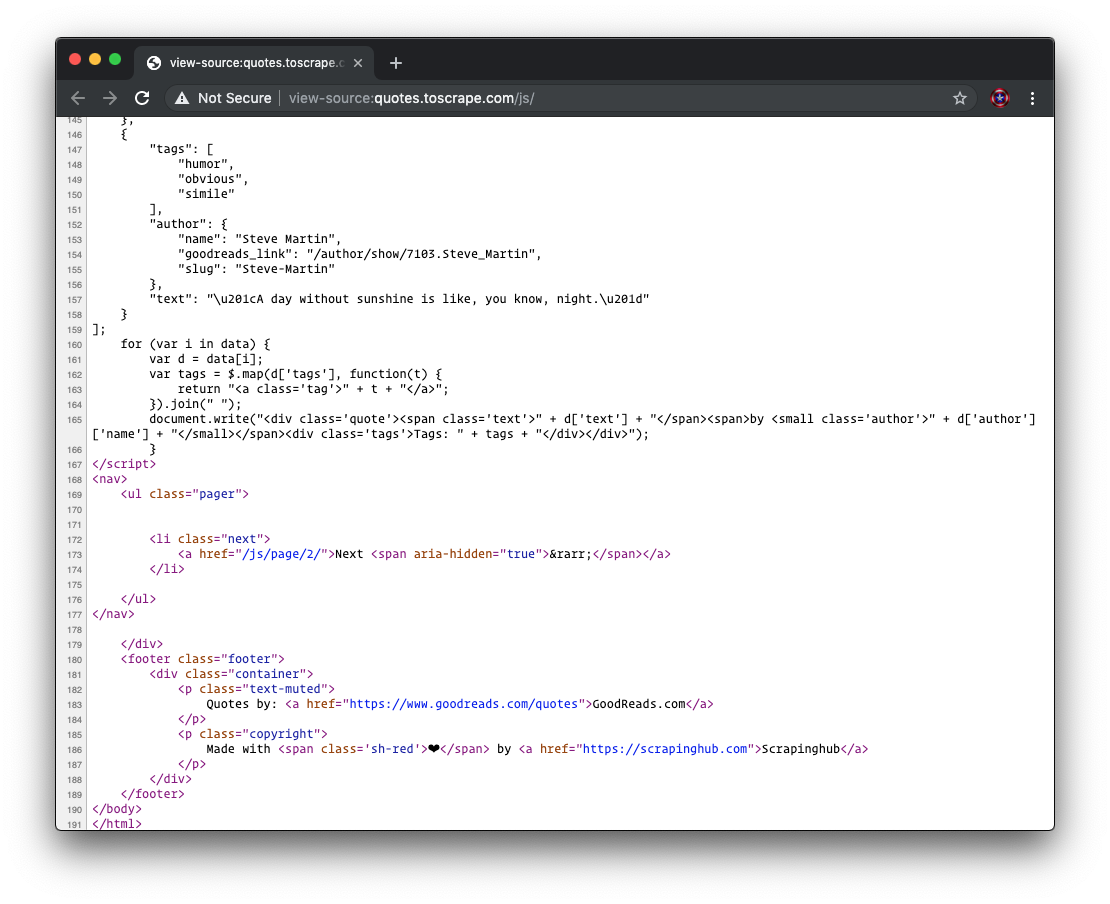Image resolution: width=1110 pixels, height=904 pixels.
Task: Click the "Not Secure" label text
Action: click(x=234, y=98)
